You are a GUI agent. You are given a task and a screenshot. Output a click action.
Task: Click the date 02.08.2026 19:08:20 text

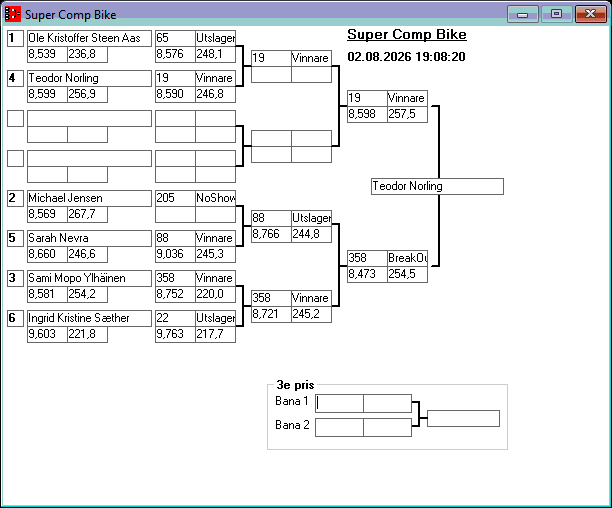pyautogui.click(x=406, y=57)
